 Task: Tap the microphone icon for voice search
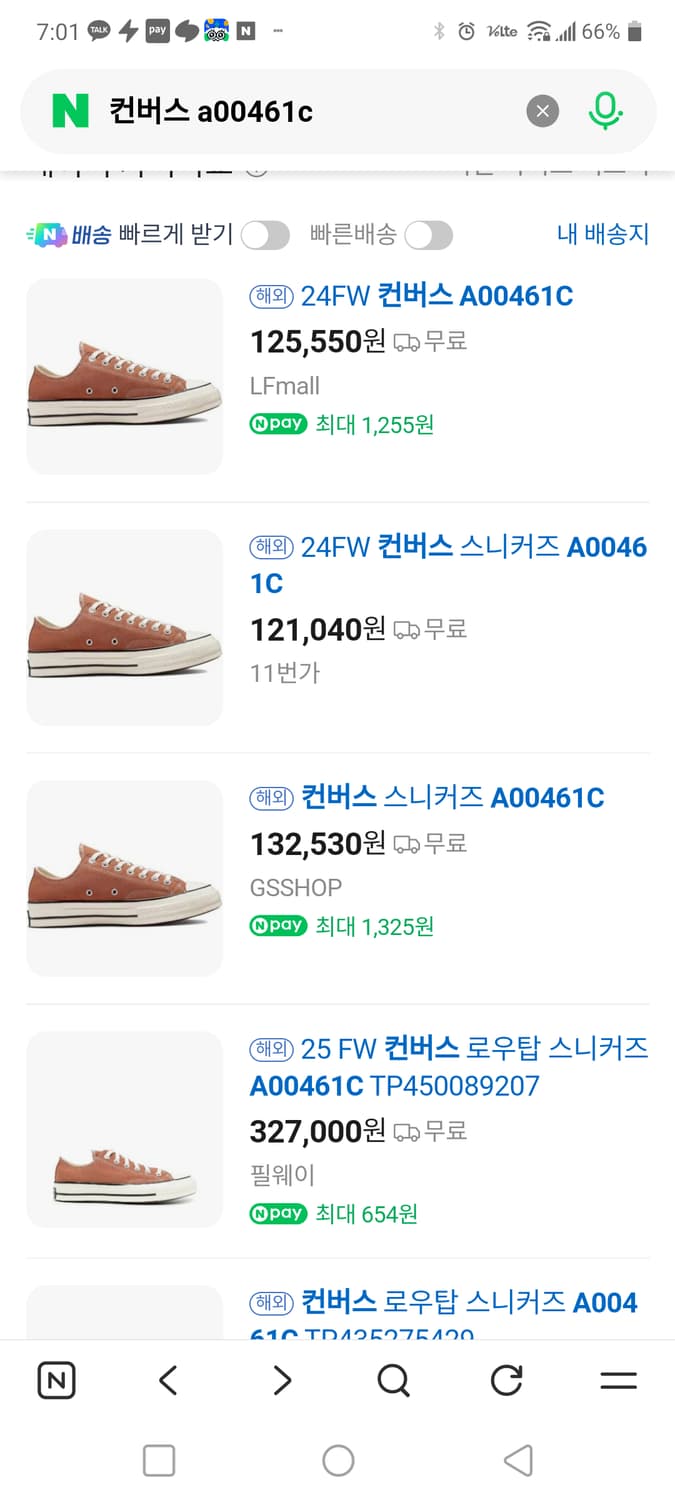point(604,111)
